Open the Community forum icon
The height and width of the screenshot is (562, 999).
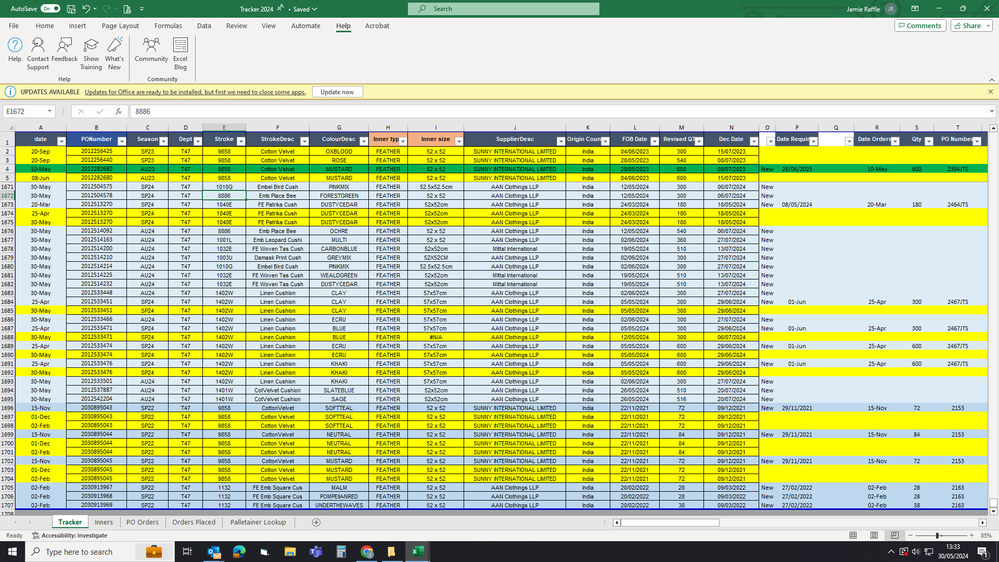coord(151,50)
